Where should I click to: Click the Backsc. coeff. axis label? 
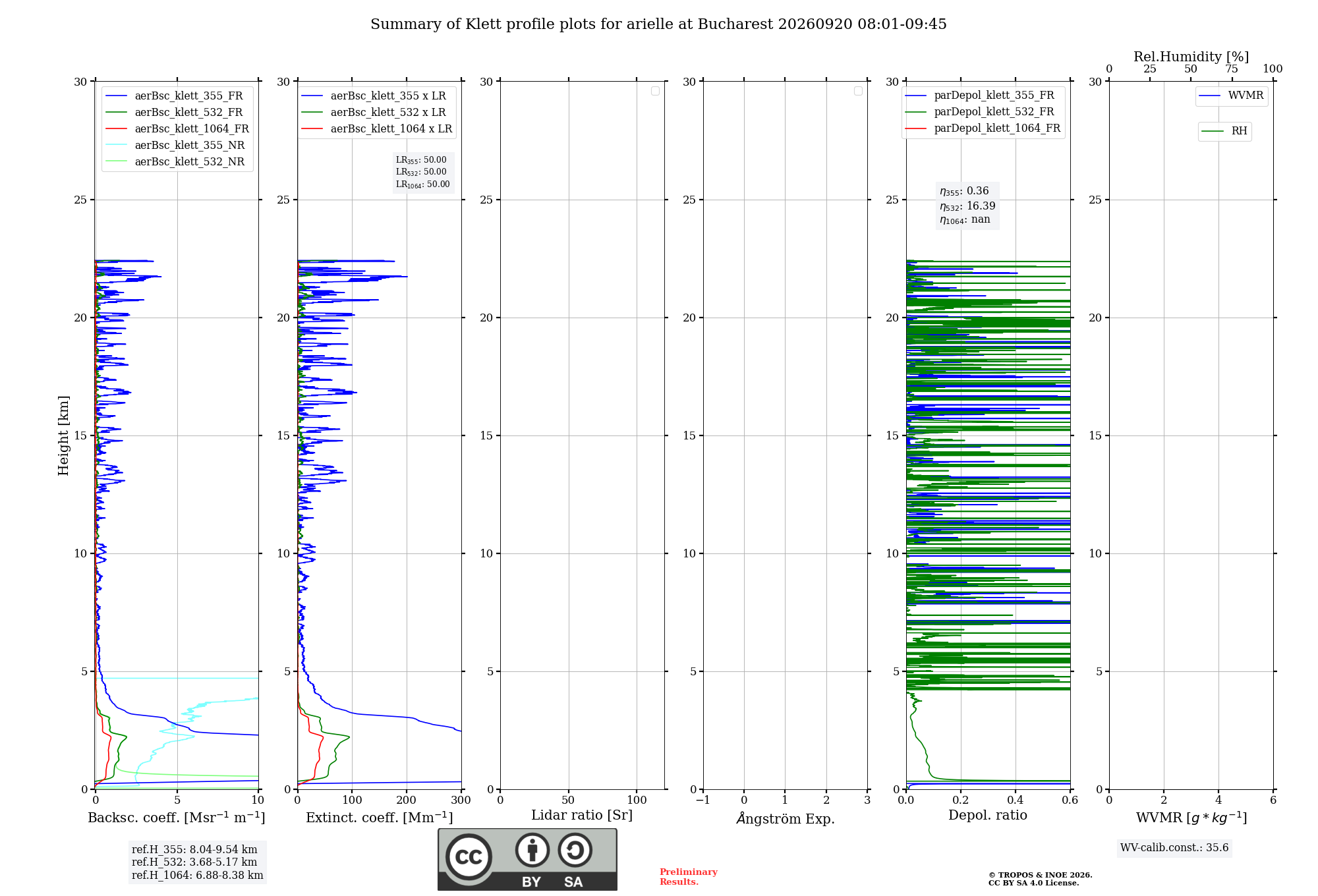(x=177, y=818)
